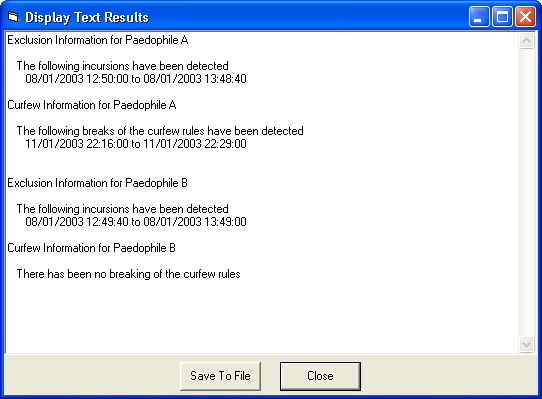Click the 'breaks of the curfew rules' text line
The height and width of the screenshot is (399, 542).
pos(160,131)
